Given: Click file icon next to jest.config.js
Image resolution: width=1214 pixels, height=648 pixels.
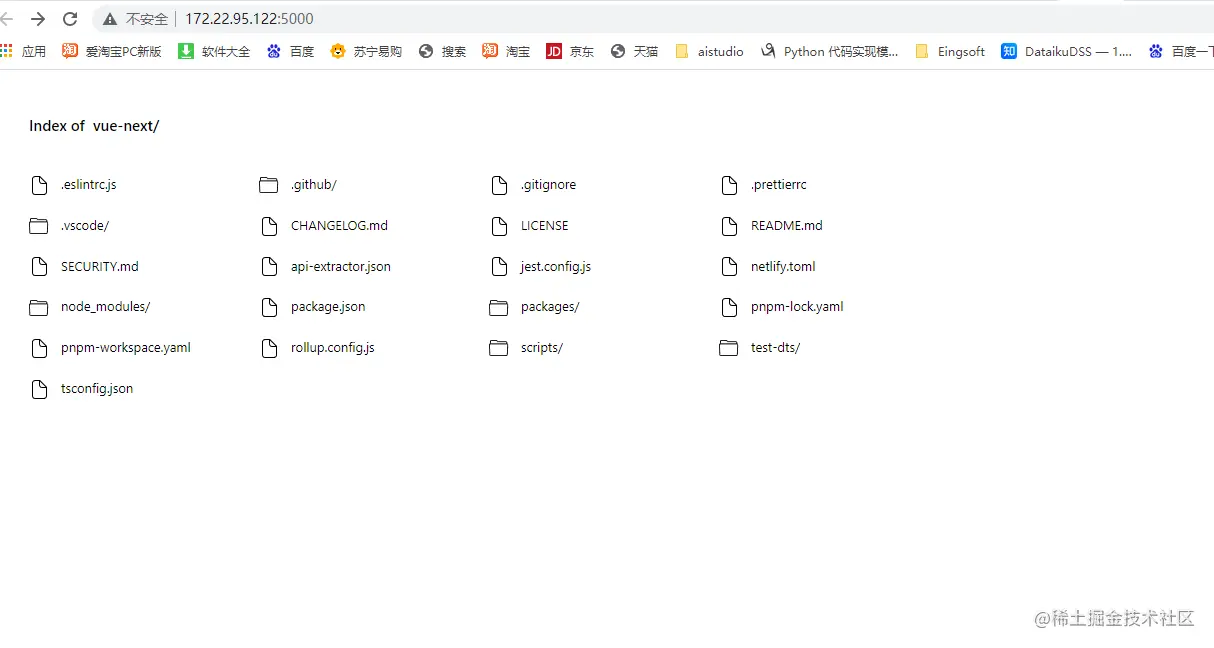Looking at the screenshot, I should point(500,267).
